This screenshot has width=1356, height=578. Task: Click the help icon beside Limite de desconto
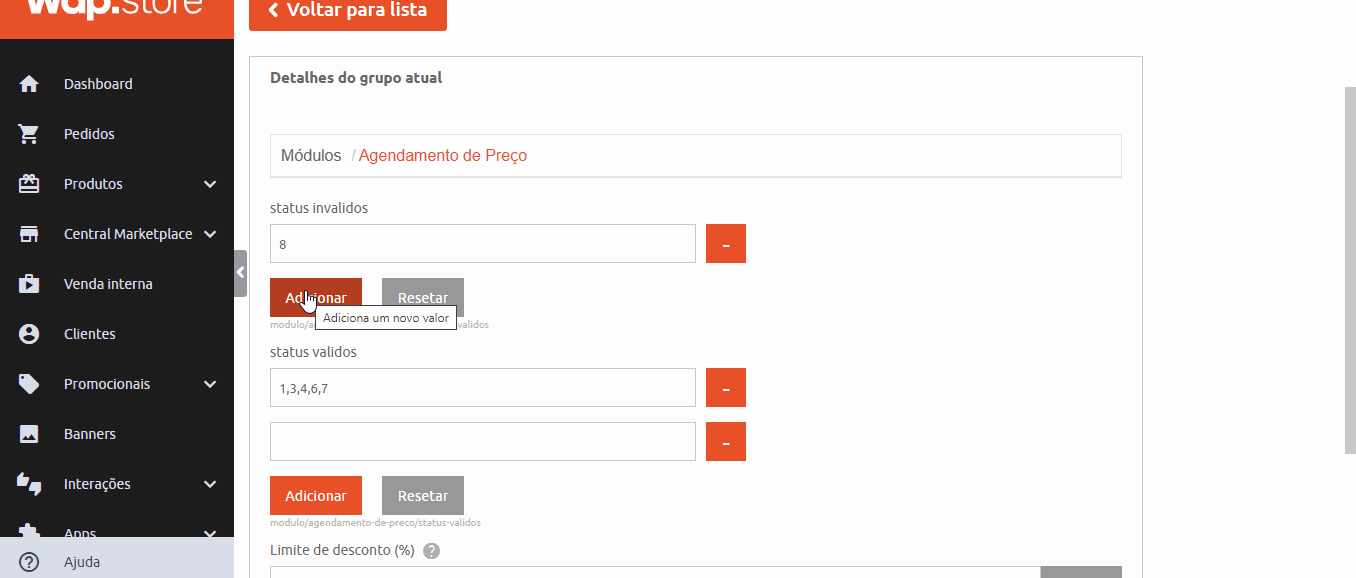[431, 551]
